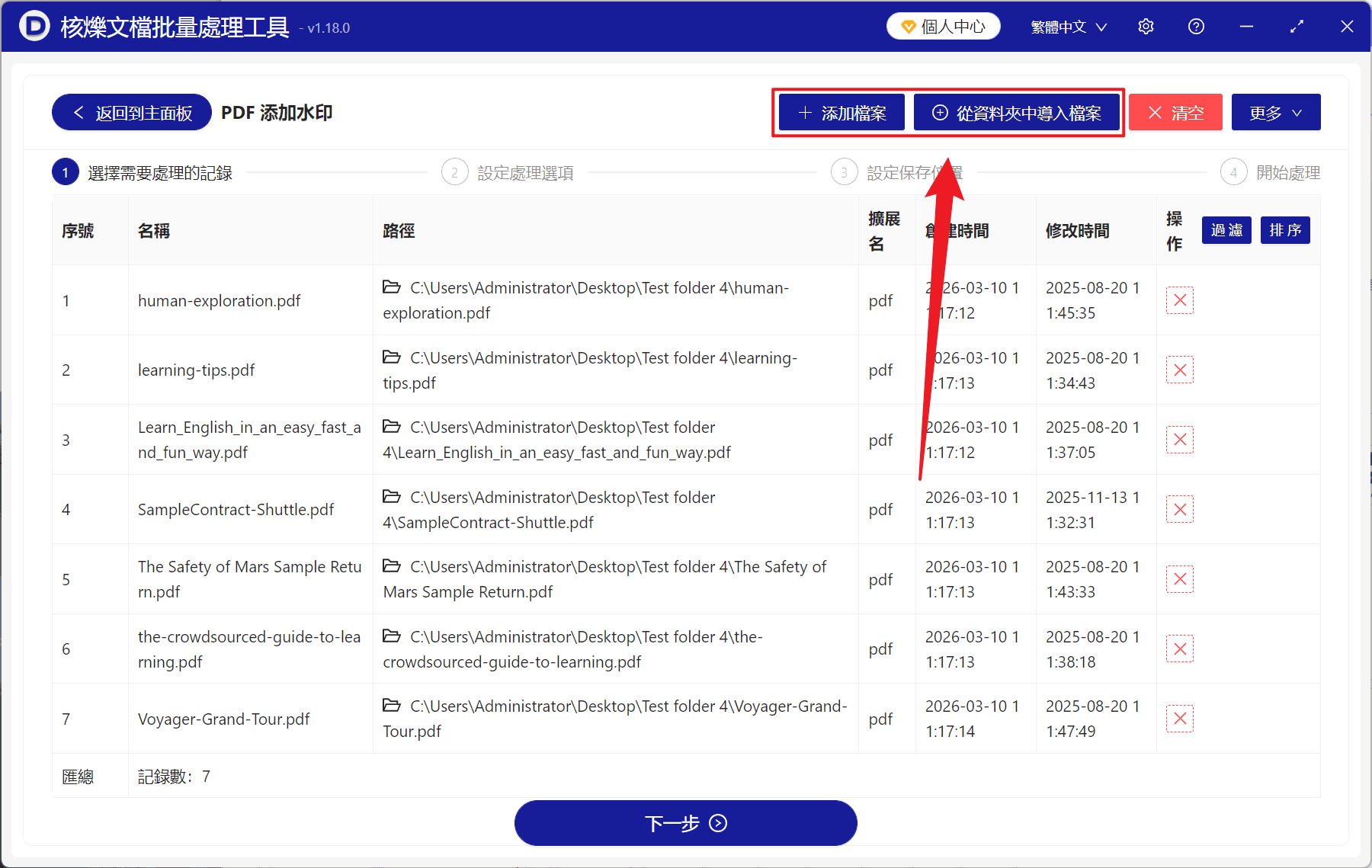This screenshot has width=1372, height=868.
Task: Open the 過濾 filter control
Action: point(1226,230)
